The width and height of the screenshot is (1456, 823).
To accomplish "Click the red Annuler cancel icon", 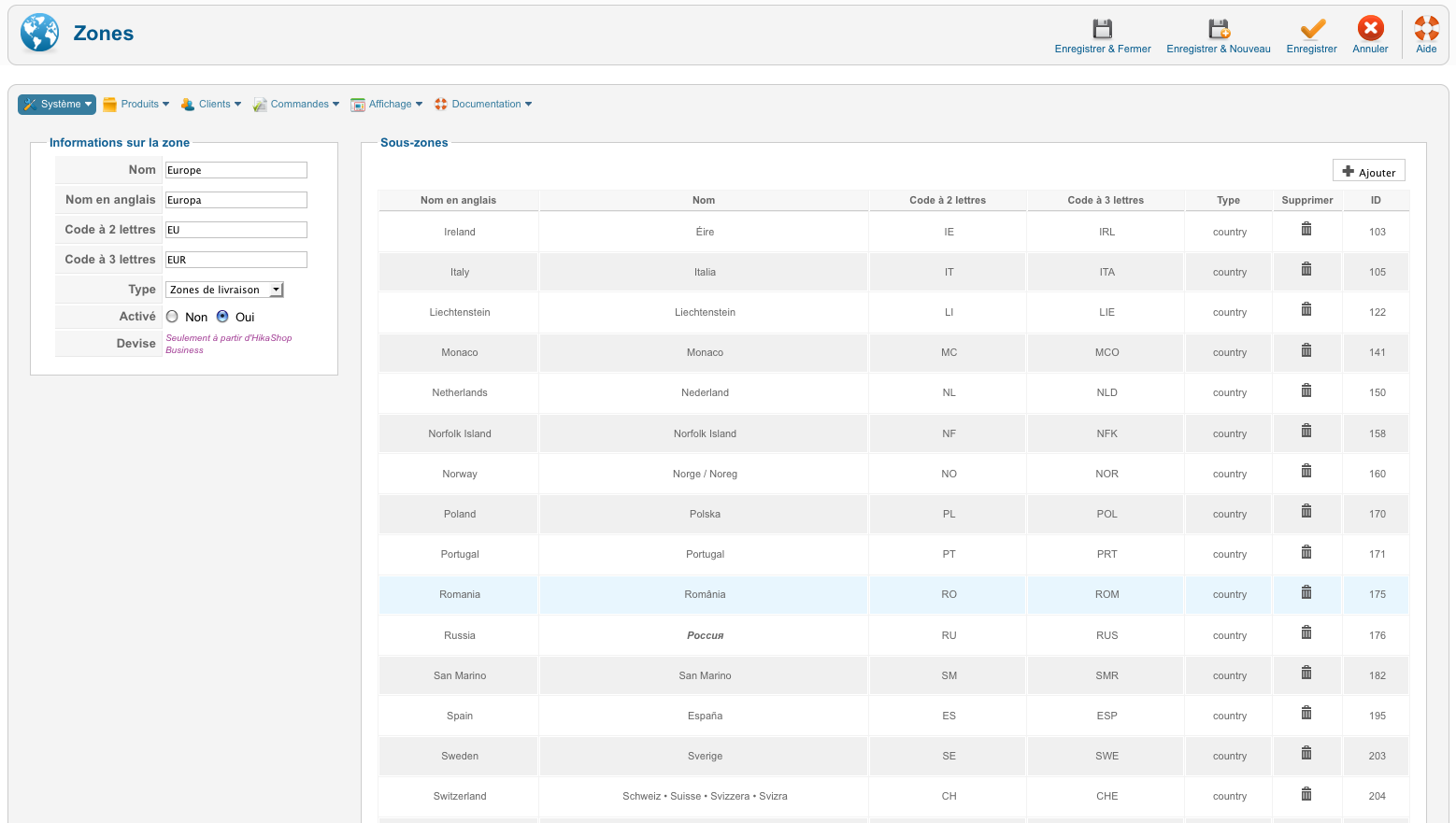I will point(1370,29).
